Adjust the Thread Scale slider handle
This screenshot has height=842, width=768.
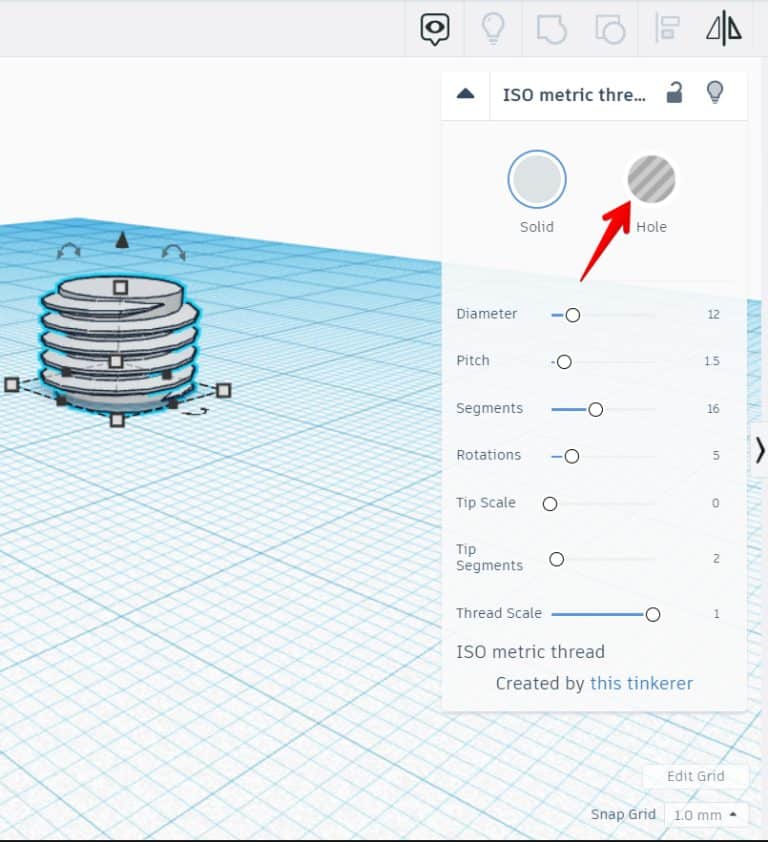click(x=653, y=615)
